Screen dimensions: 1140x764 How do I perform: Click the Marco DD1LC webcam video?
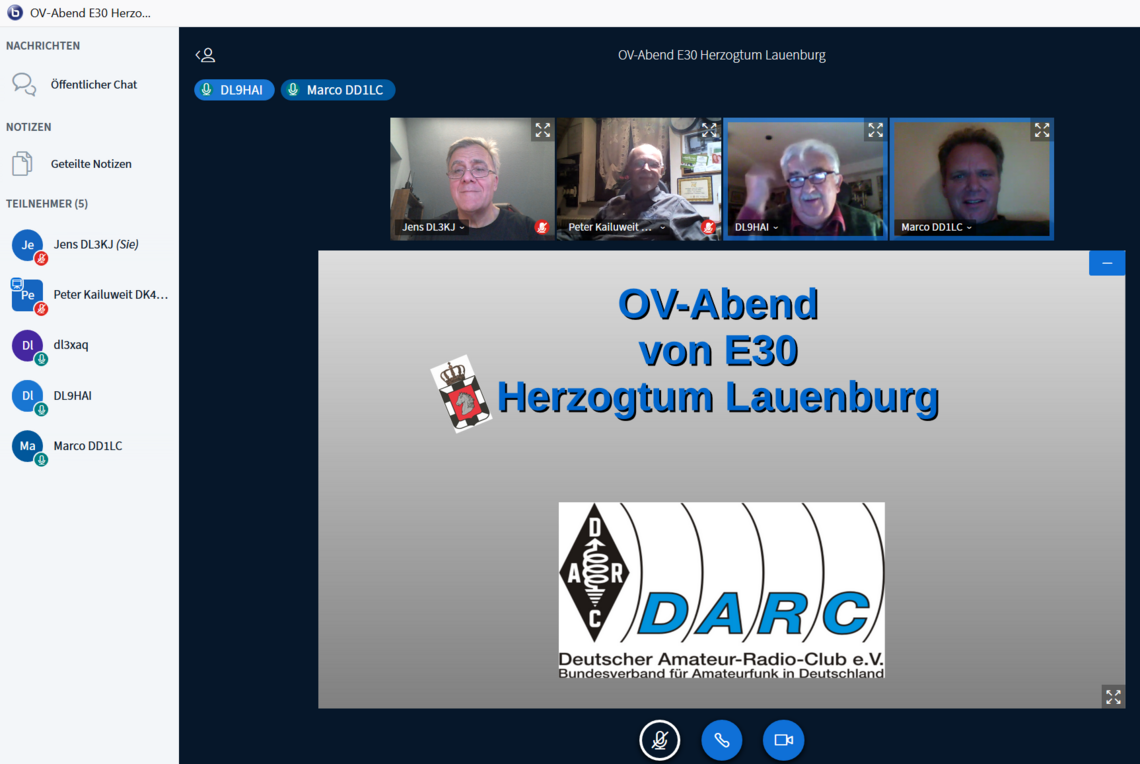pyautogui.click(x=971, y=178)
